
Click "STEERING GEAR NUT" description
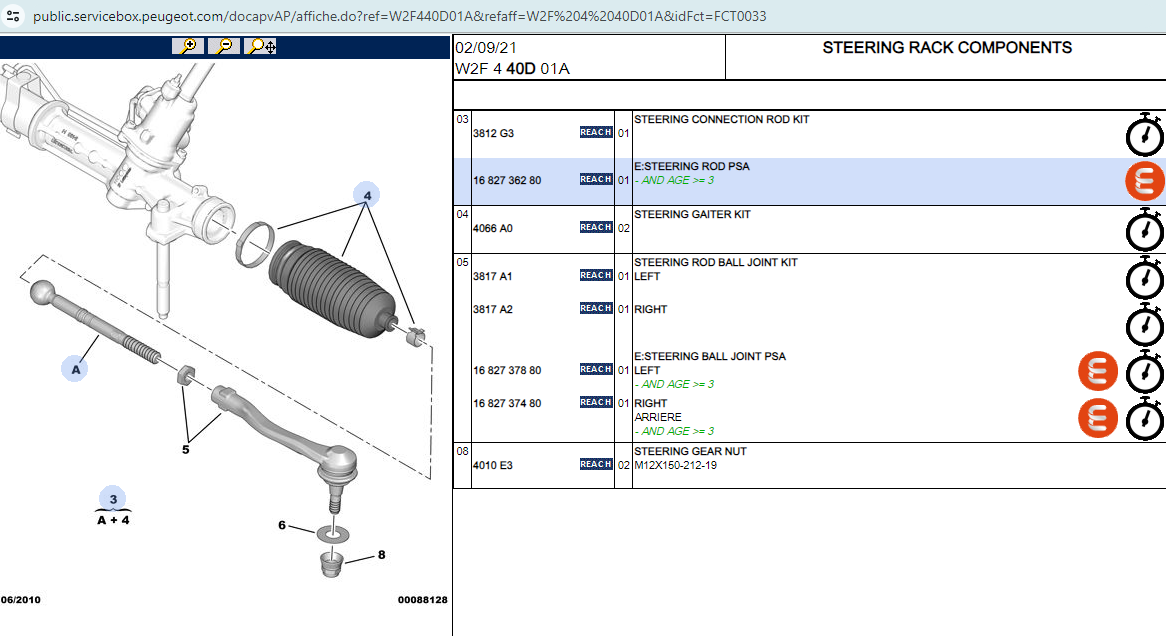[x=690, y=451]
